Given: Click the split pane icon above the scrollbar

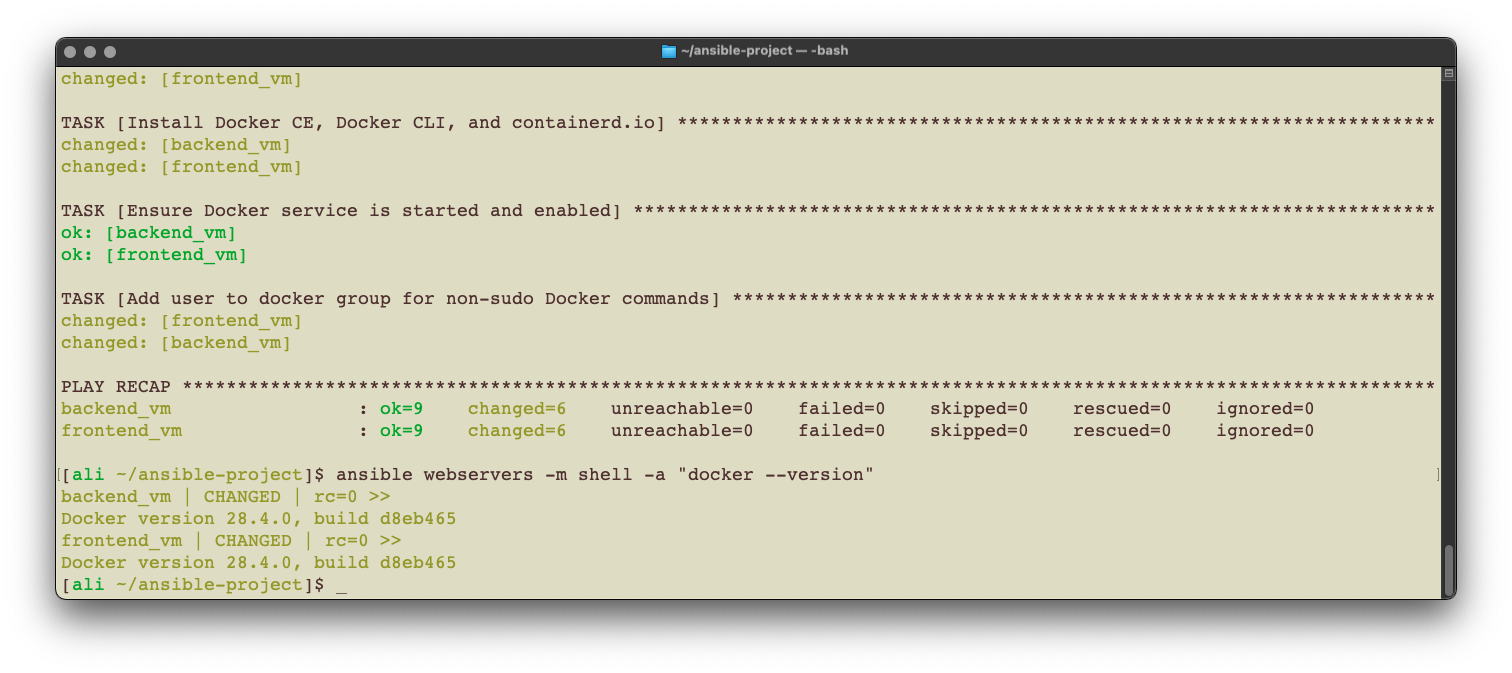Looking at the screenshot, I should point(1448,74).
